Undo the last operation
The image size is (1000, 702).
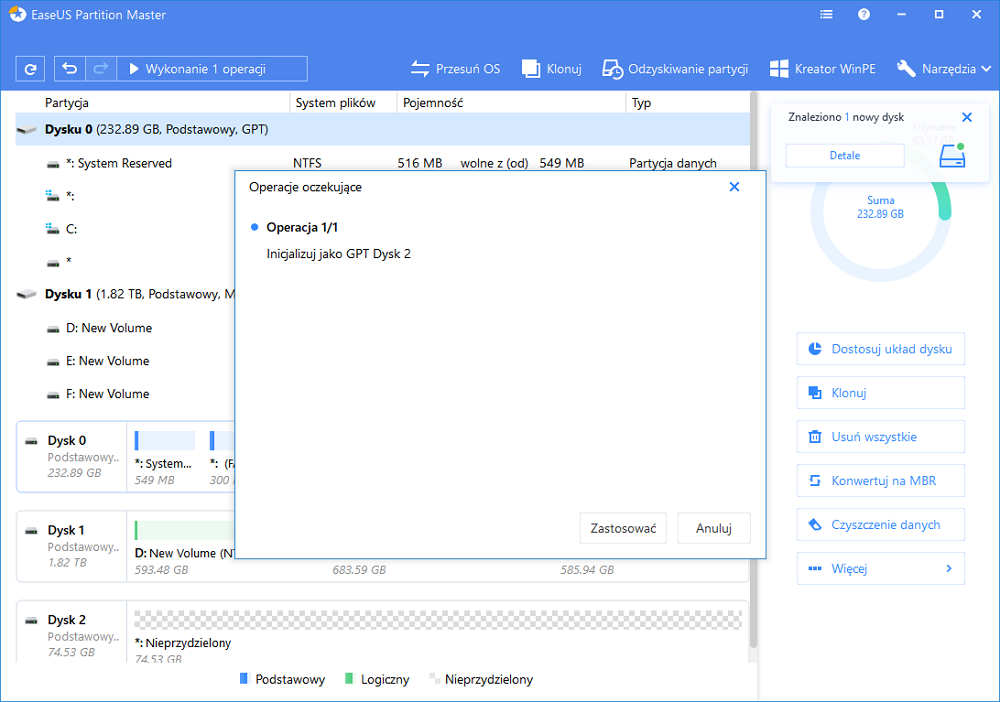(70, 69)
